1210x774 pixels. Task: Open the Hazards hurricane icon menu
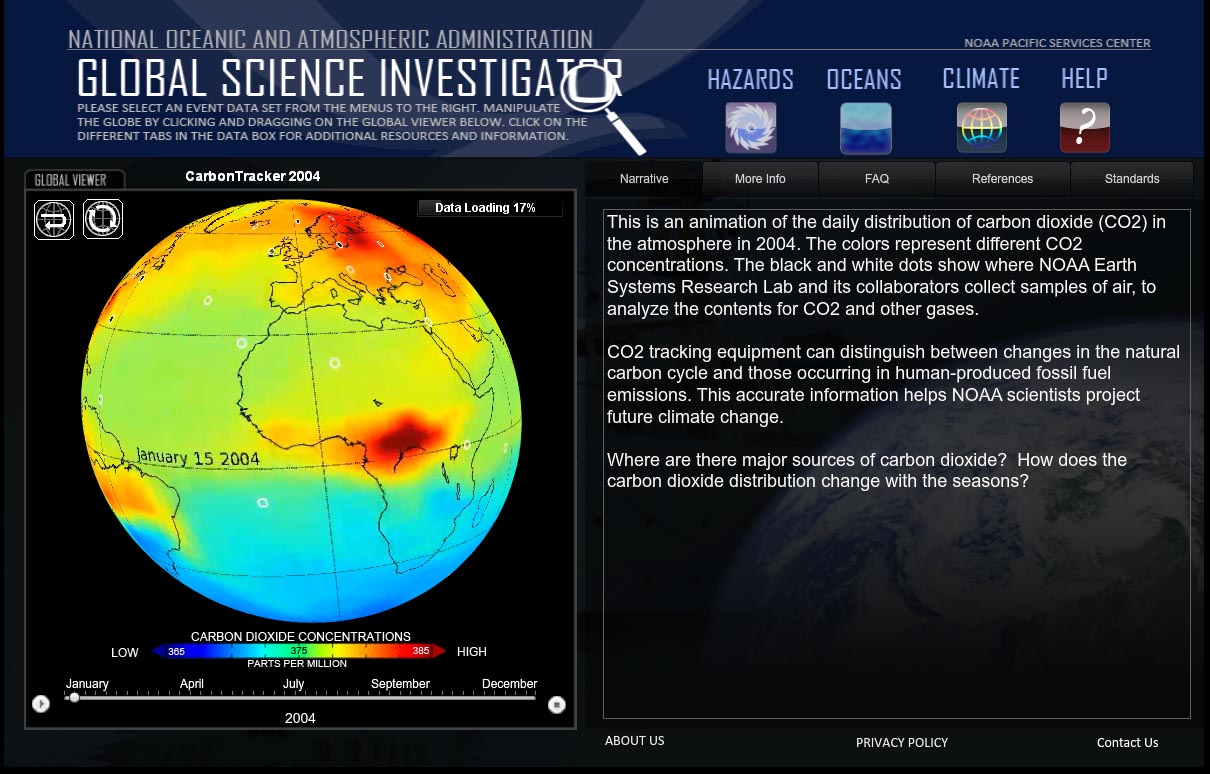[750, 128]
